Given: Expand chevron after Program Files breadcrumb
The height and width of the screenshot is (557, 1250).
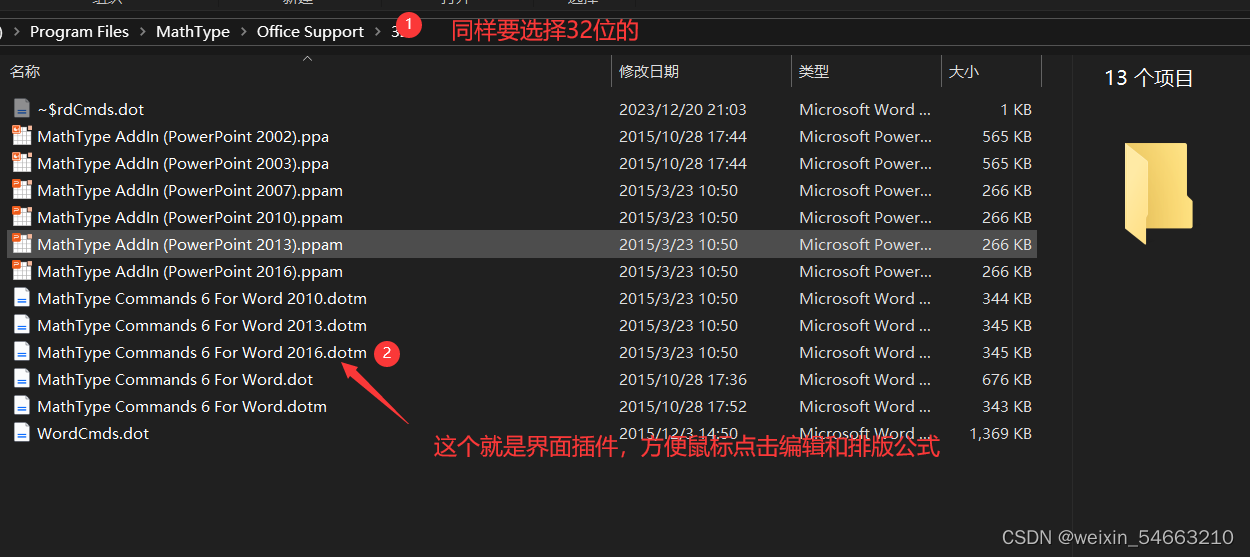Looking at the screenshot, I should pyautogui.click(x=142, y=32).
